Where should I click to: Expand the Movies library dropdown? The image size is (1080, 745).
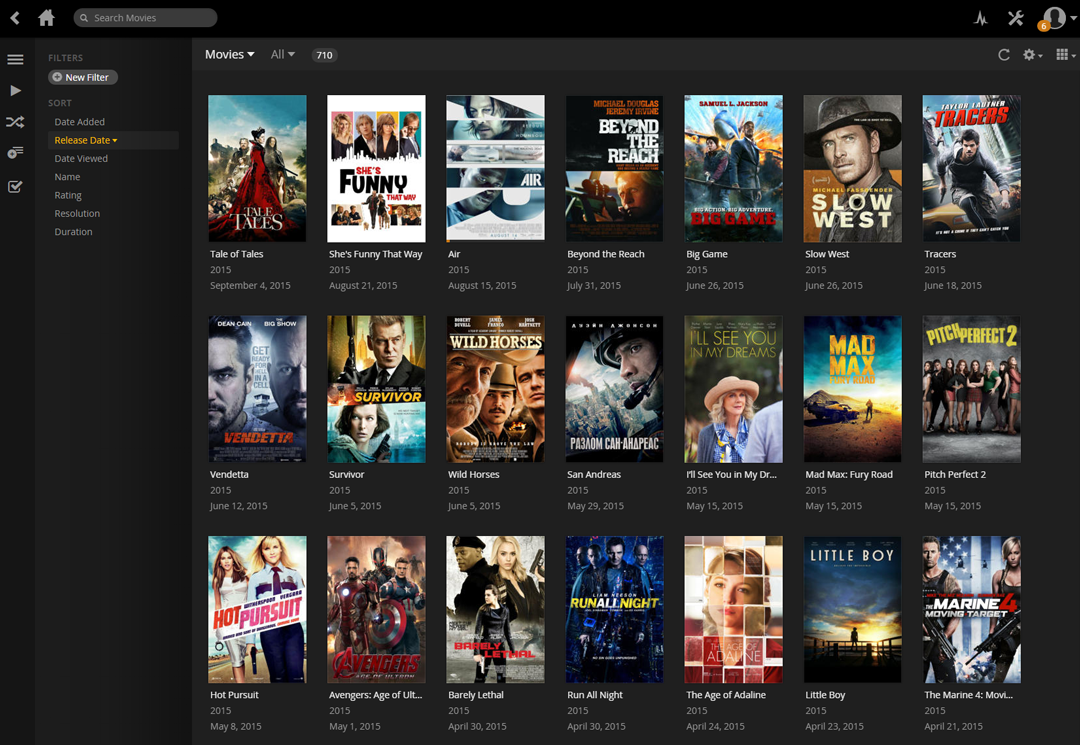pos(229,54)
